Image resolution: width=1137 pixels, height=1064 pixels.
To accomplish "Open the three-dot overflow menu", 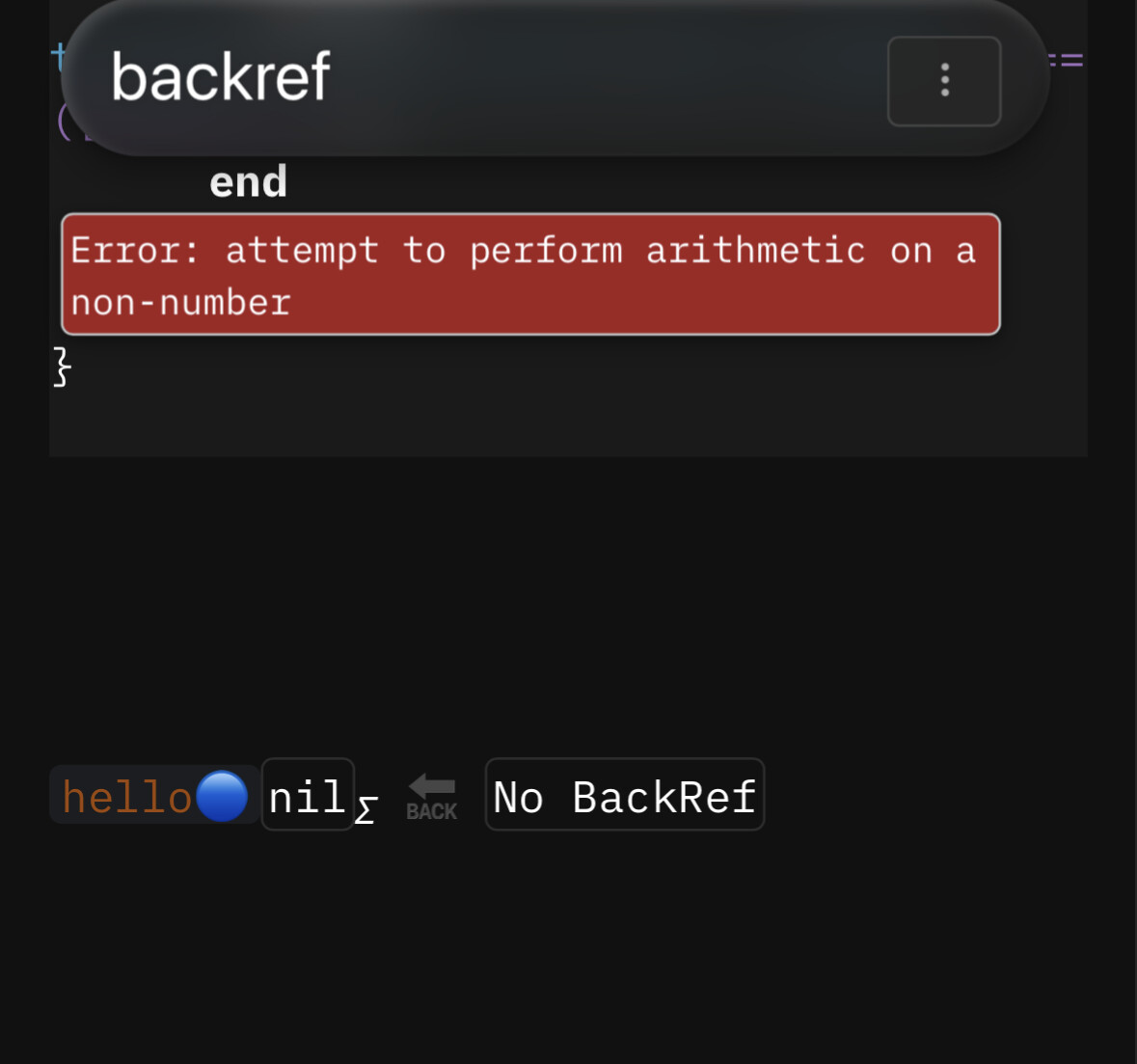I will coord(944,81).
